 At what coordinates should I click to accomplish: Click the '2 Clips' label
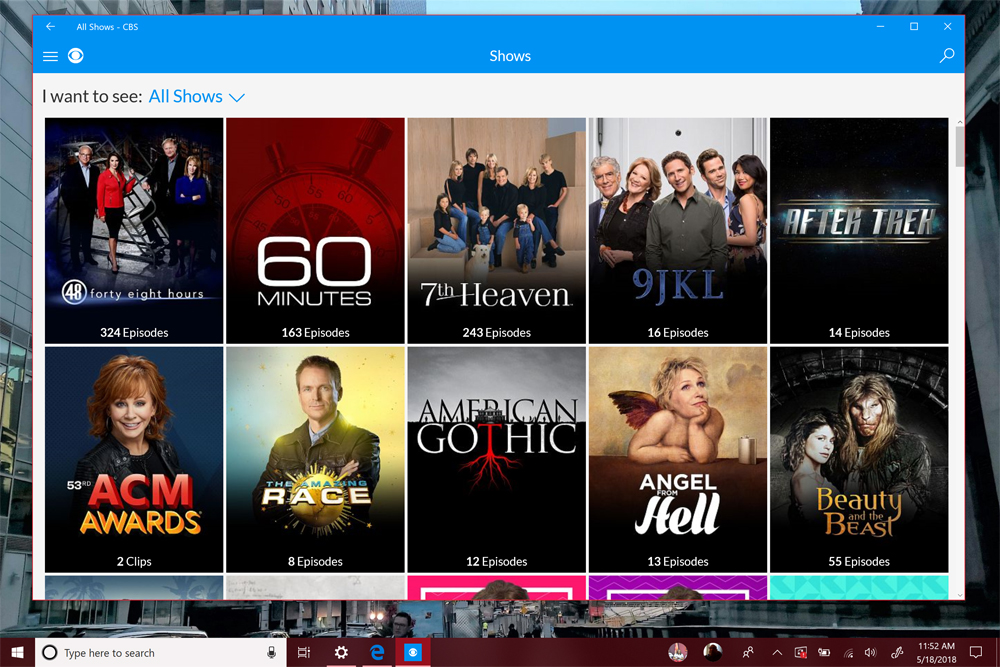pos(134,562)
